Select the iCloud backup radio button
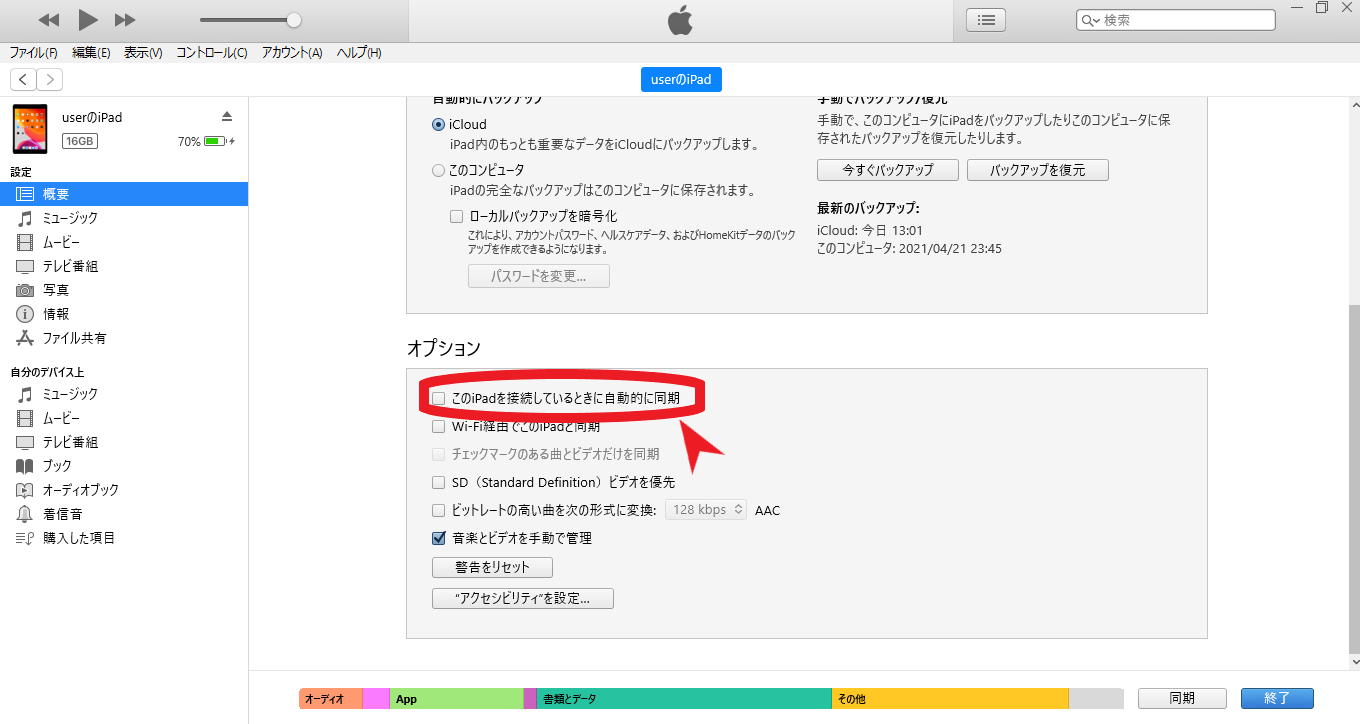 point(438,125)
